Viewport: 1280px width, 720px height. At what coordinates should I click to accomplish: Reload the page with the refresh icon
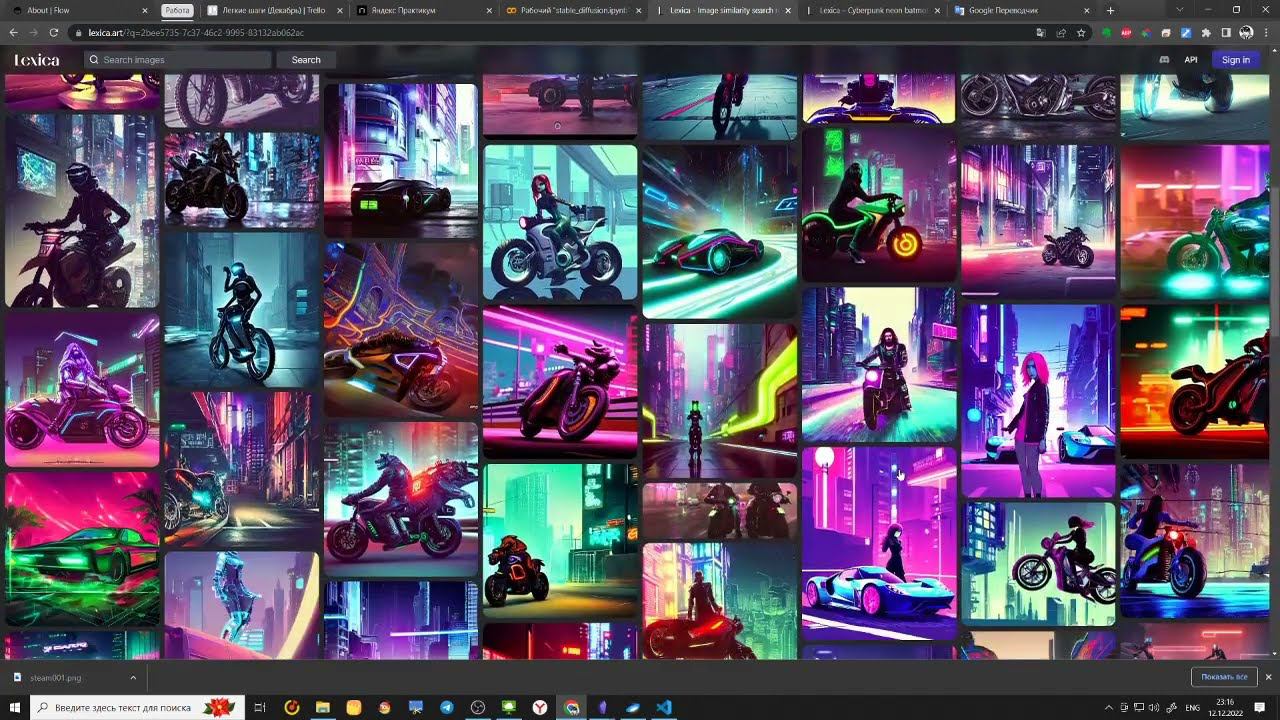pyautogui.click(x=53, y=33)
